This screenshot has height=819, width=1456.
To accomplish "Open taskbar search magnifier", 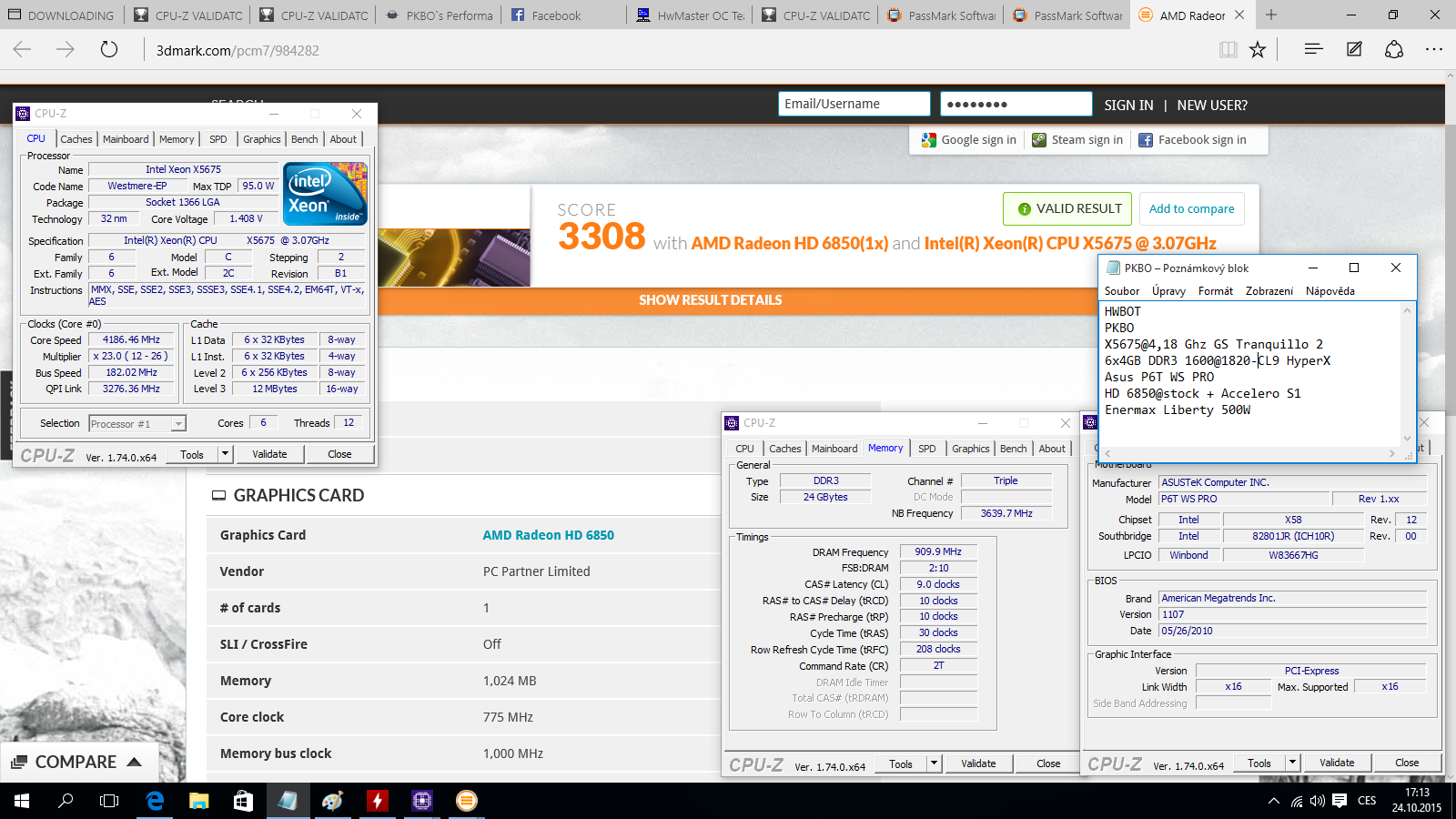I will [66, 801].
